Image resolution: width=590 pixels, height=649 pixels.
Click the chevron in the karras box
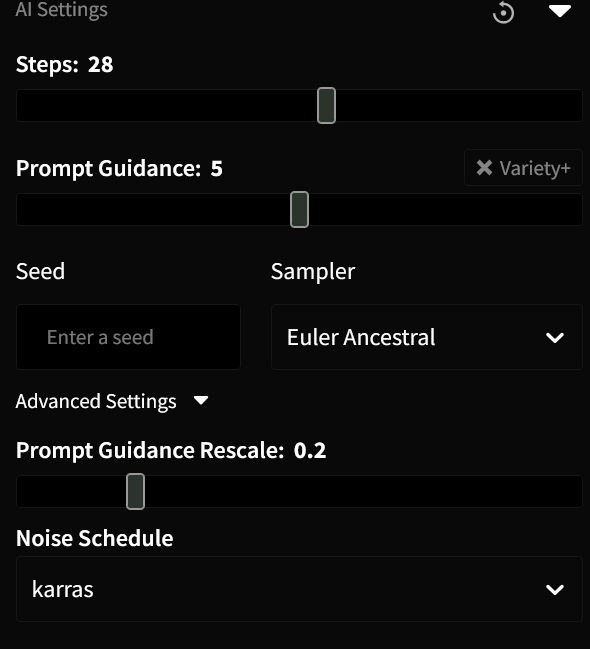(x=555, y=590)
